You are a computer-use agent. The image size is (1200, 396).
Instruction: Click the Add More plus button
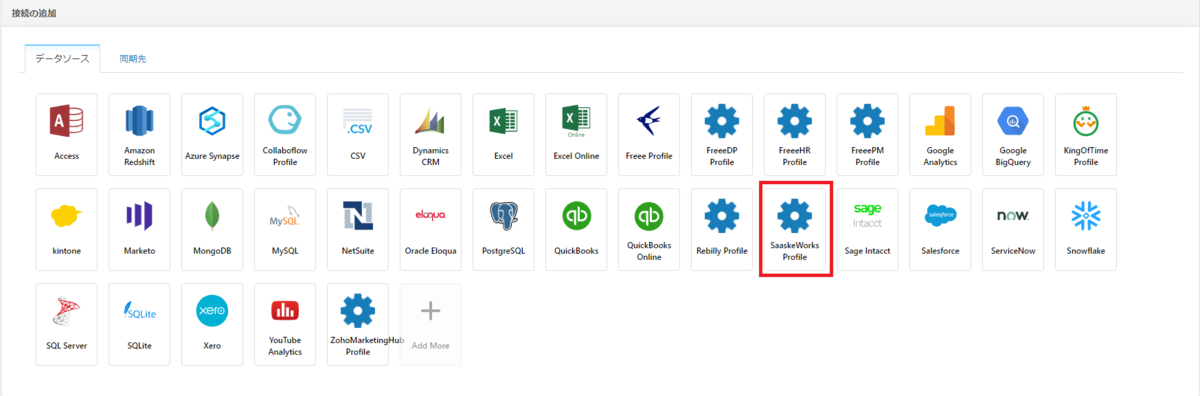point(431,324)
